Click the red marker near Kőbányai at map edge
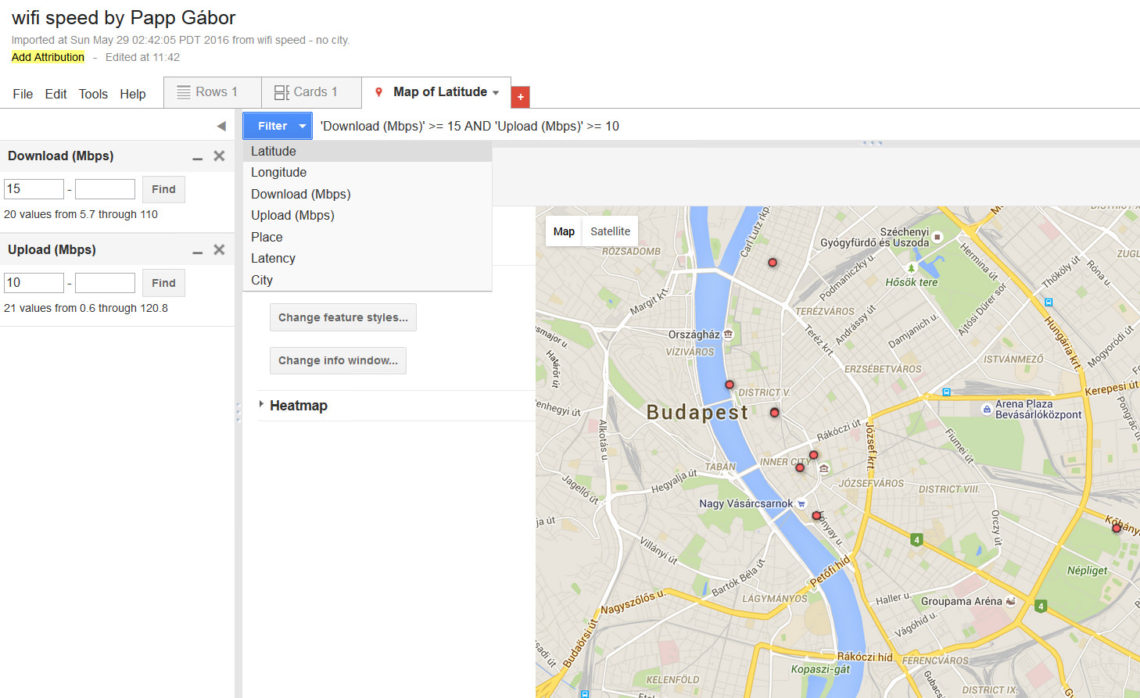1140x698 pixels. (1117, 529)
